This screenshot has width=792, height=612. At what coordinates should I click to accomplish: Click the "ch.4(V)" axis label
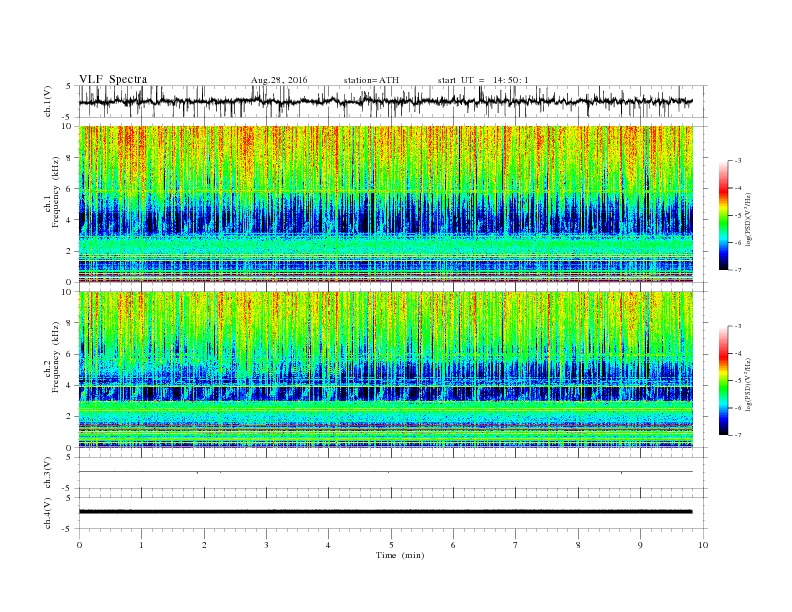[x=48, y=513]
